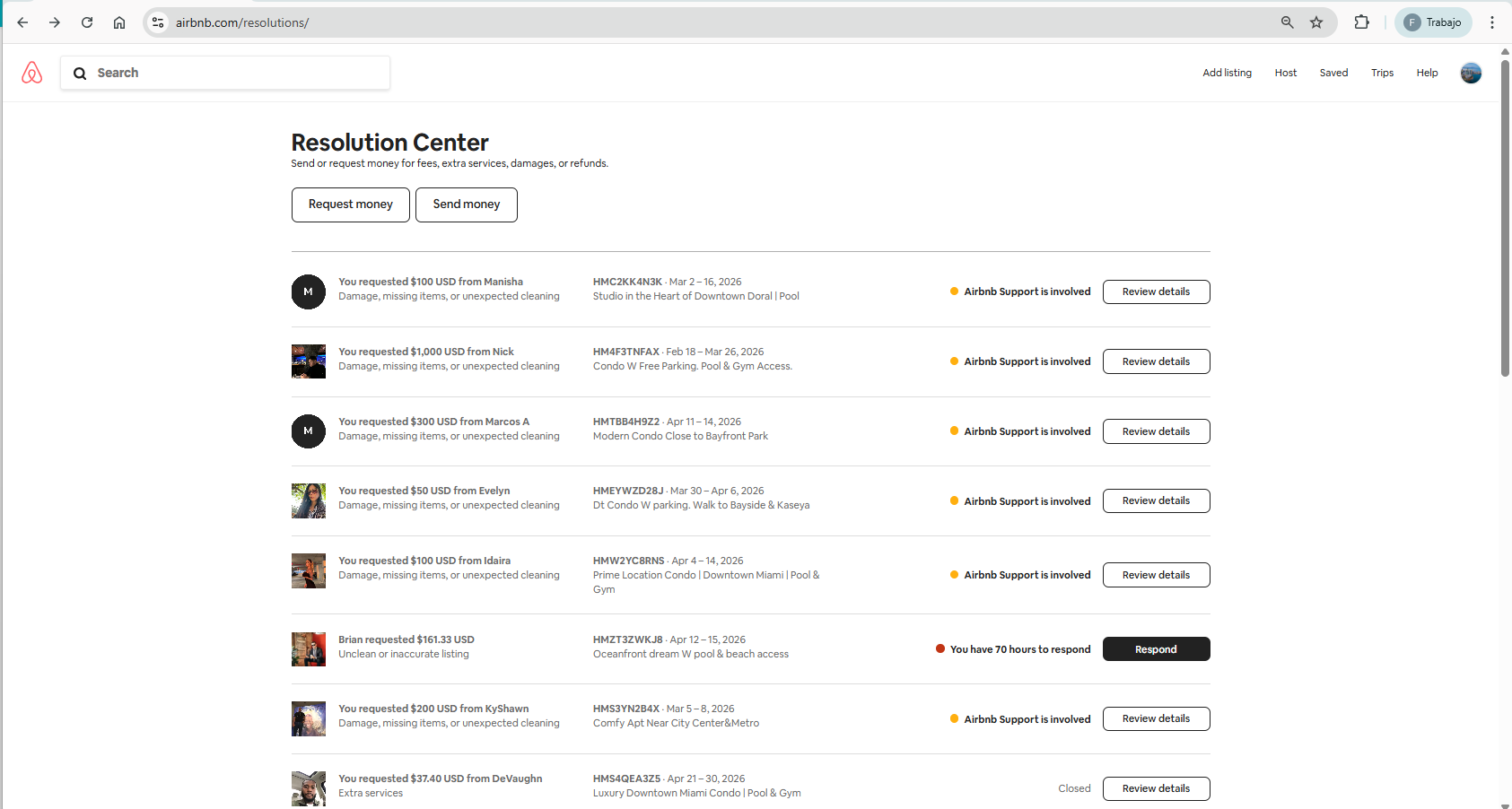Open the Trabajo browser profile
This screenshot has height=809, width=1512.
point(1433,22)
